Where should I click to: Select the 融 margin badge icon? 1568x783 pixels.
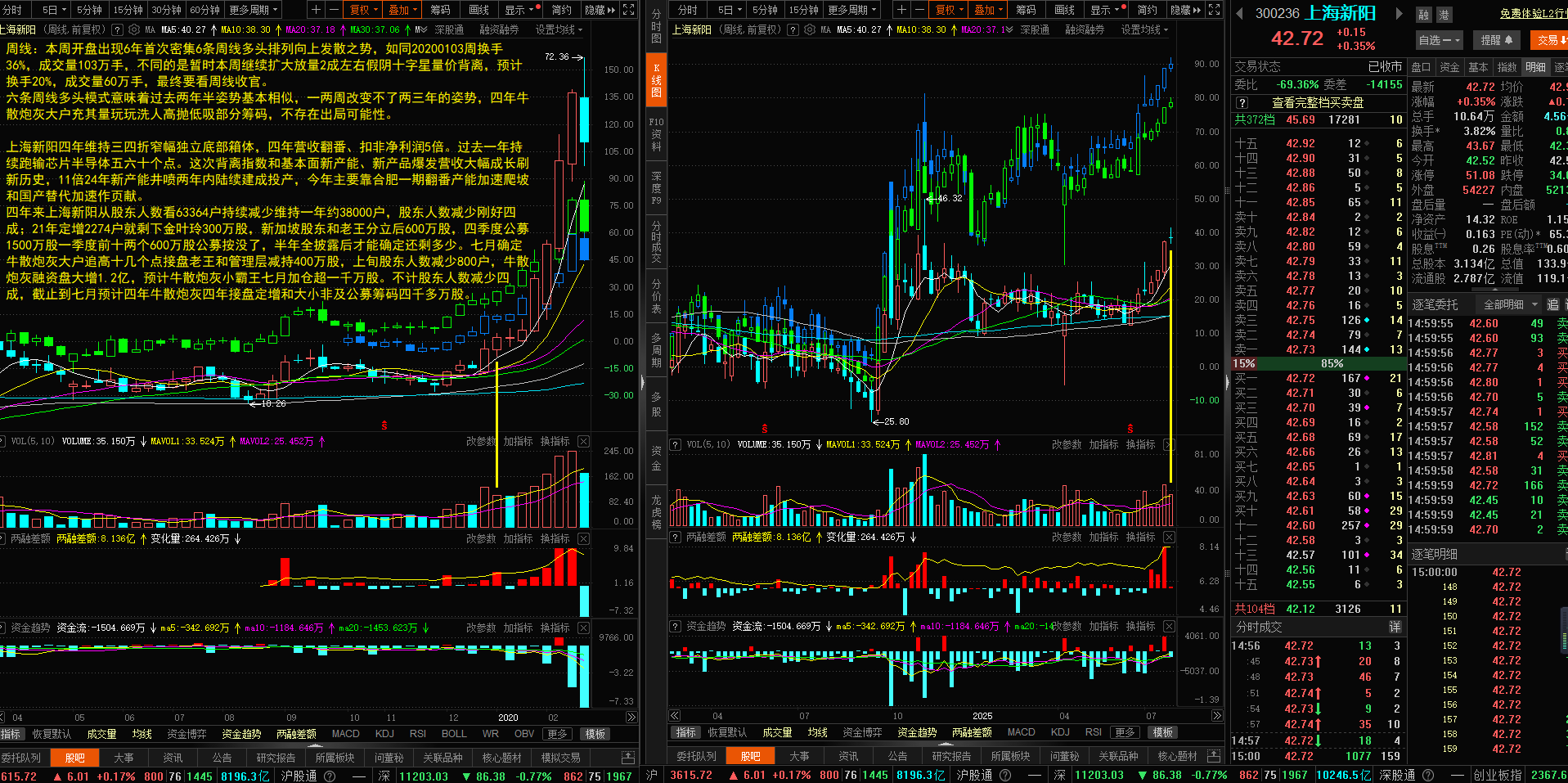coord(1424,15)
